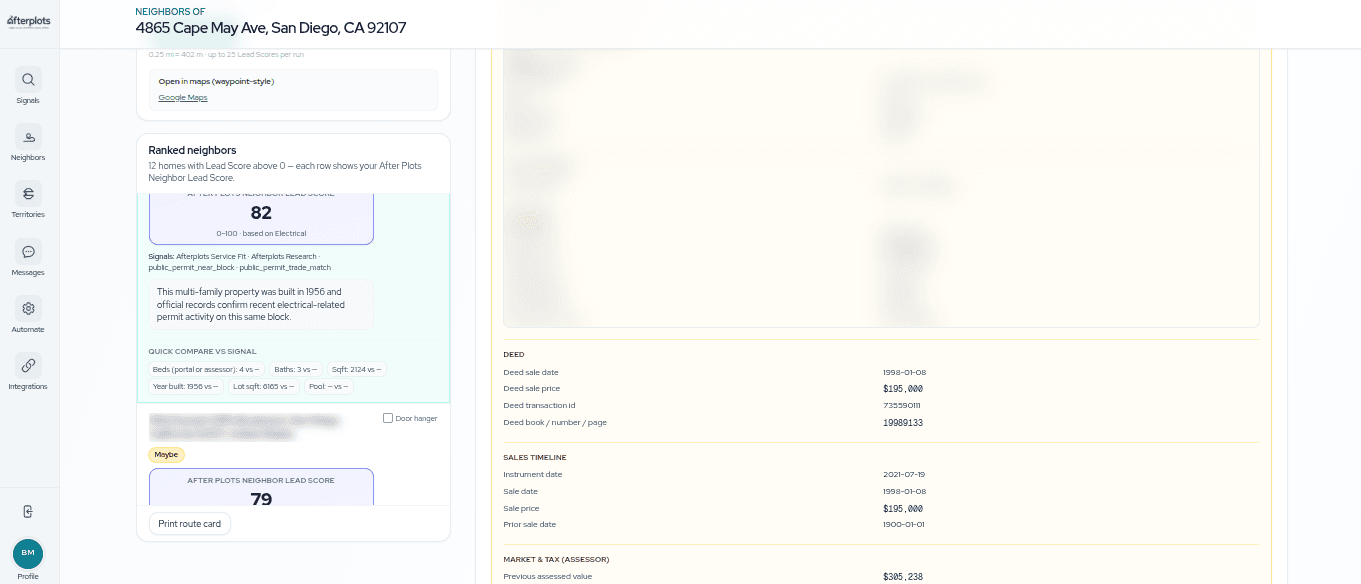Open the Messages chat icon
This screenshot has height=584, width=1361.
pyautogui.click(x=28, y=252)
